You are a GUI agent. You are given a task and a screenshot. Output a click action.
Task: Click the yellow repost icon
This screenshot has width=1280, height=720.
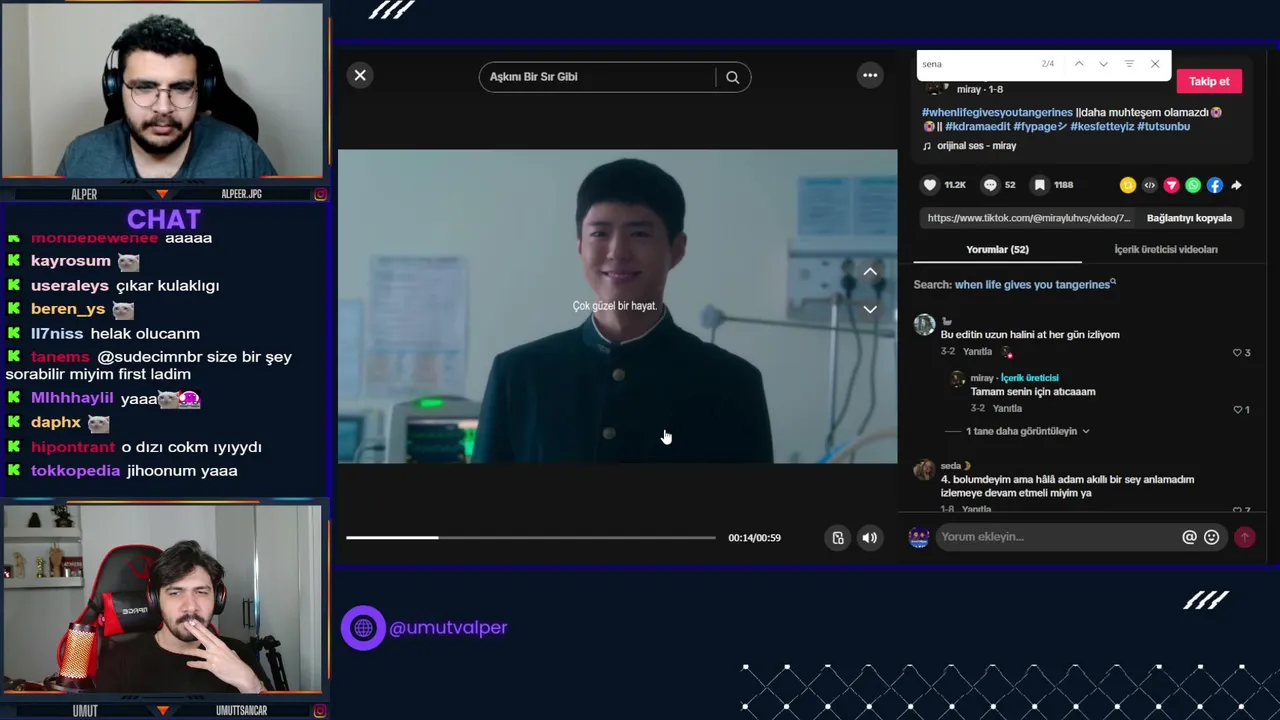pyautogui.click(x=1128, y=185)
